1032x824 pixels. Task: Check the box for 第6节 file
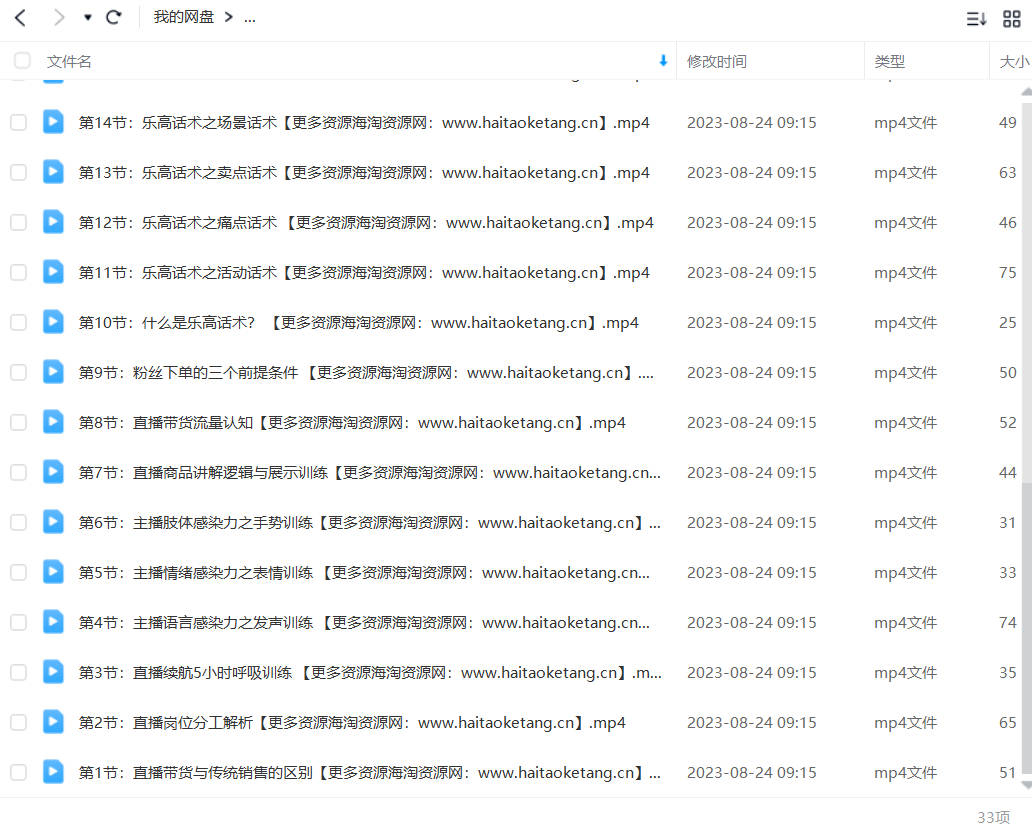point(18,523)
